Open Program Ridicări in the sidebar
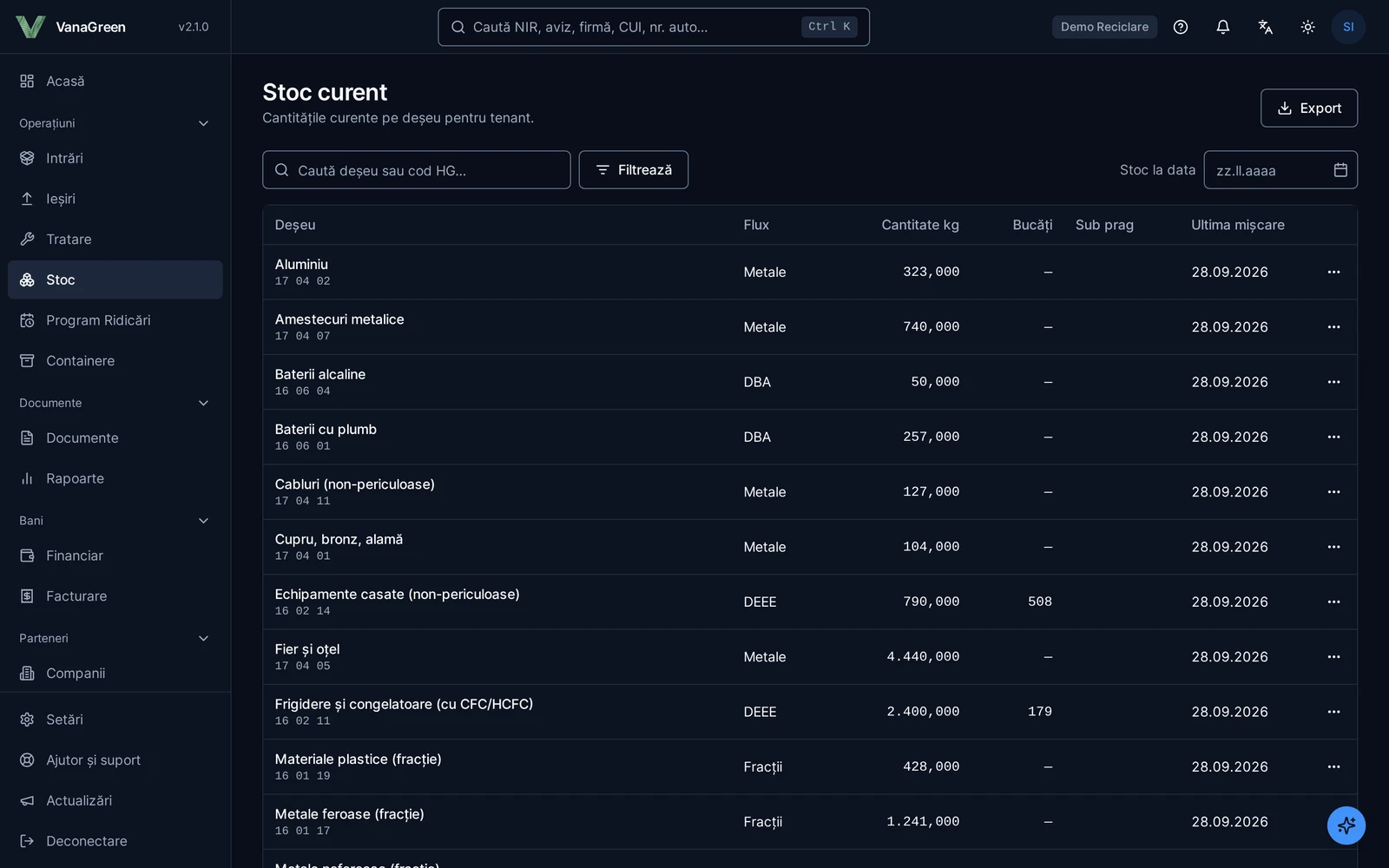Screen dimensions: 1389x868 pyautogui.click(x=115, y=320)
